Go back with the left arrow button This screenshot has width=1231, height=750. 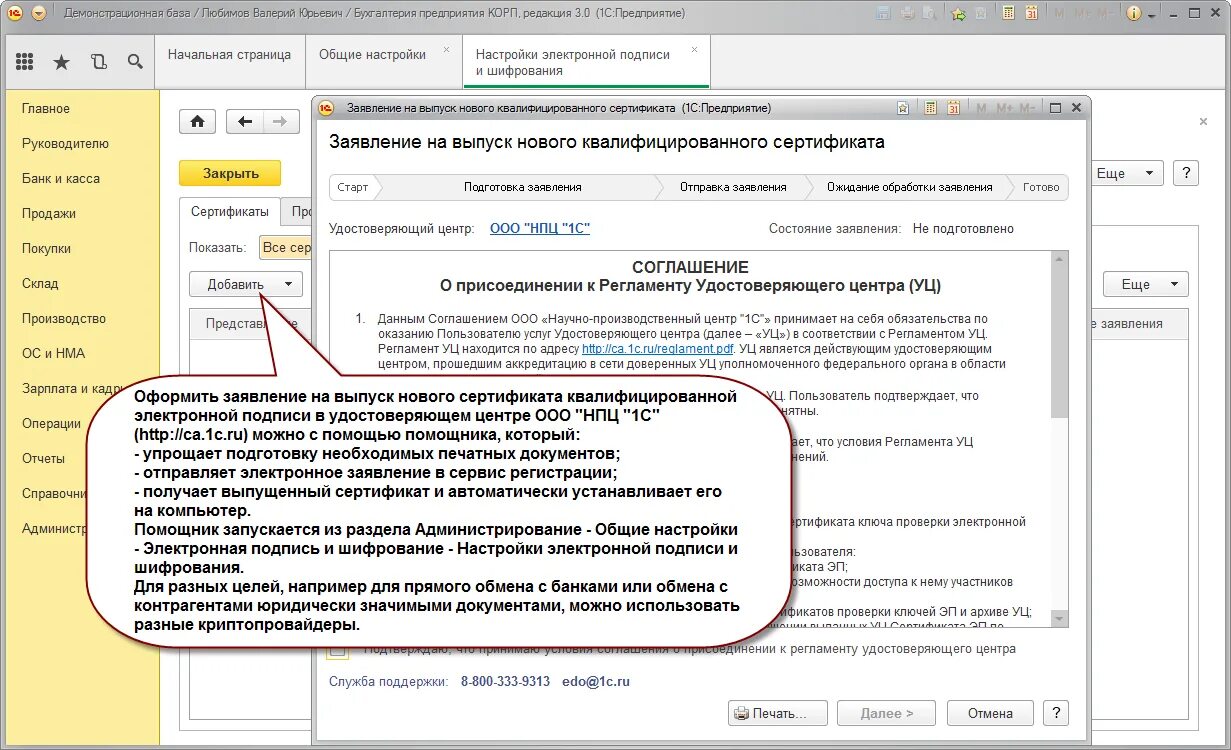pyautogui.click(x=245, y=122)
